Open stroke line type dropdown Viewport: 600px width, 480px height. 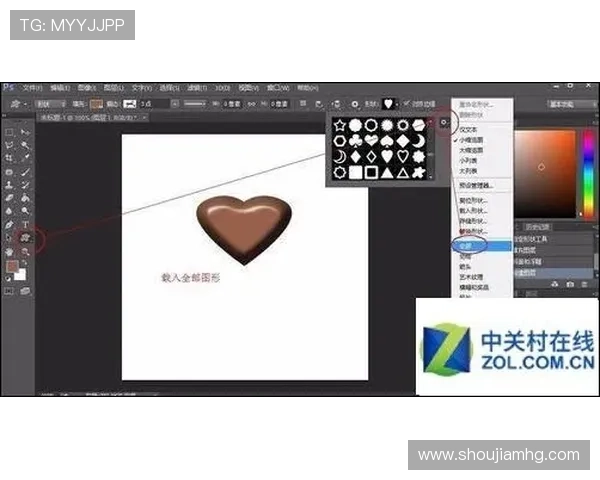(x=195, y=104)
